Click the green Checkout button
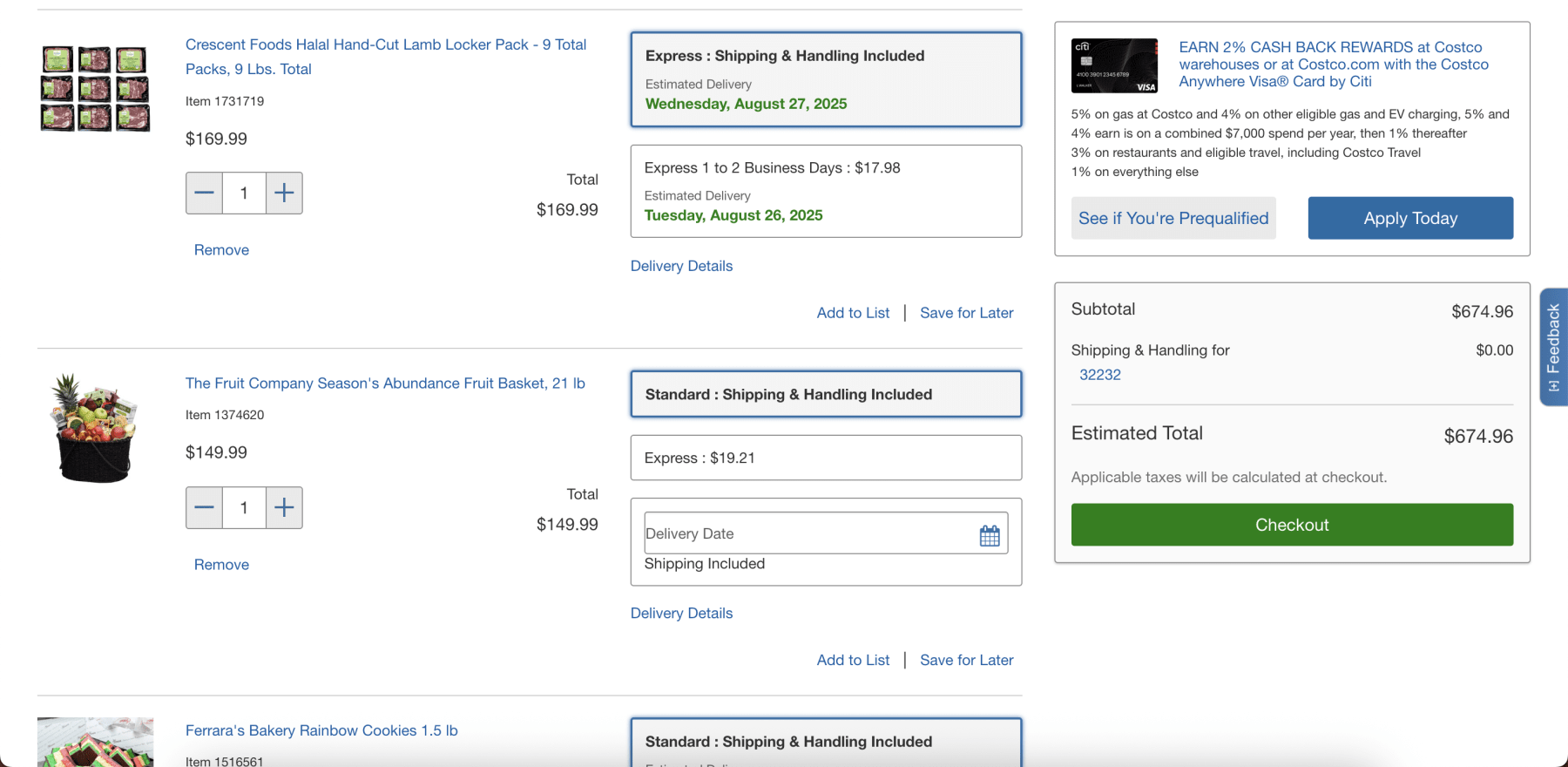Viewport: 1568px width, 767px height. click(1291, 525)
